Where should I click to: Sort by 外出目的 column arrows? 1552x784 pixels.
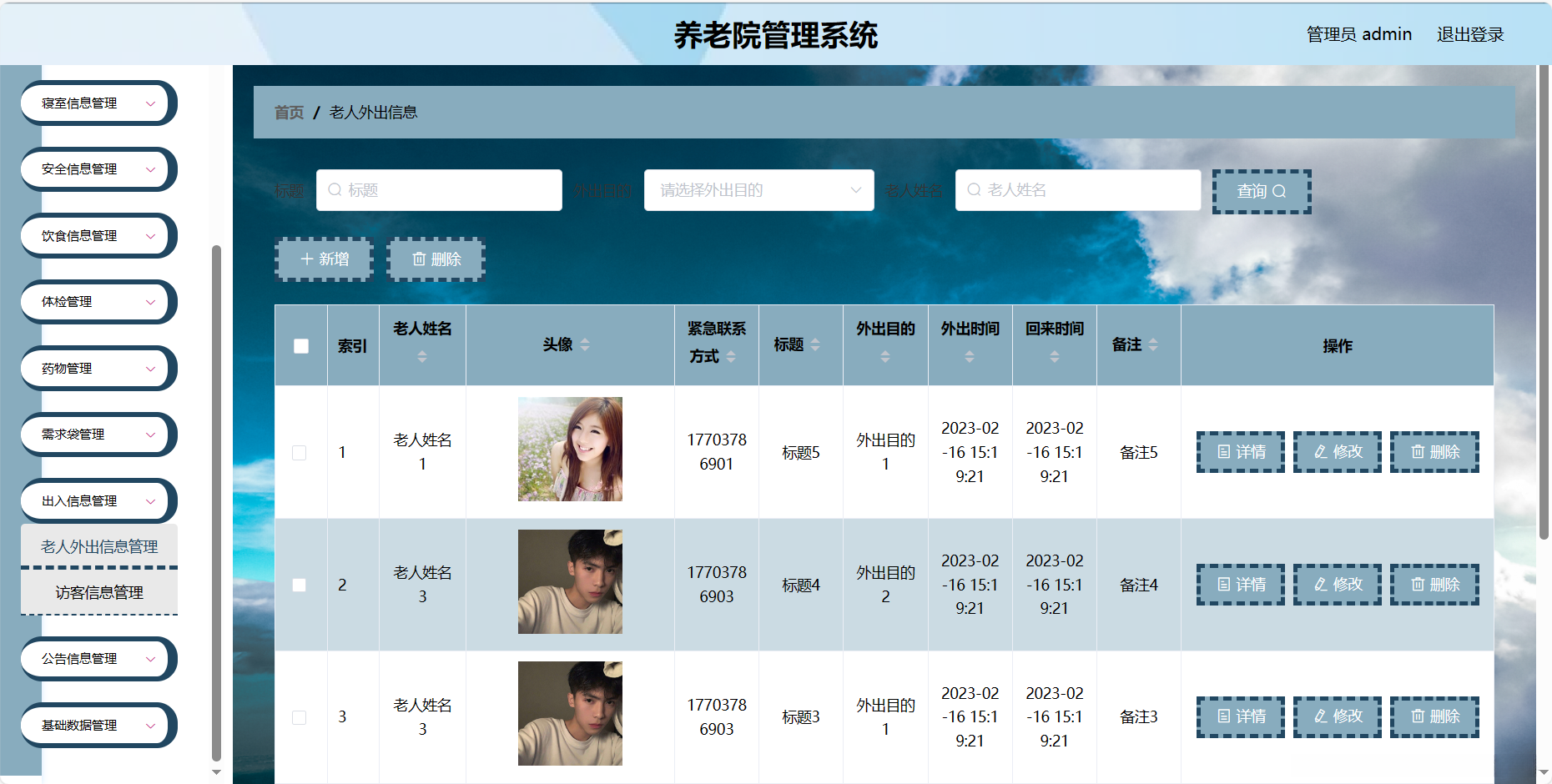click(885, 356)
